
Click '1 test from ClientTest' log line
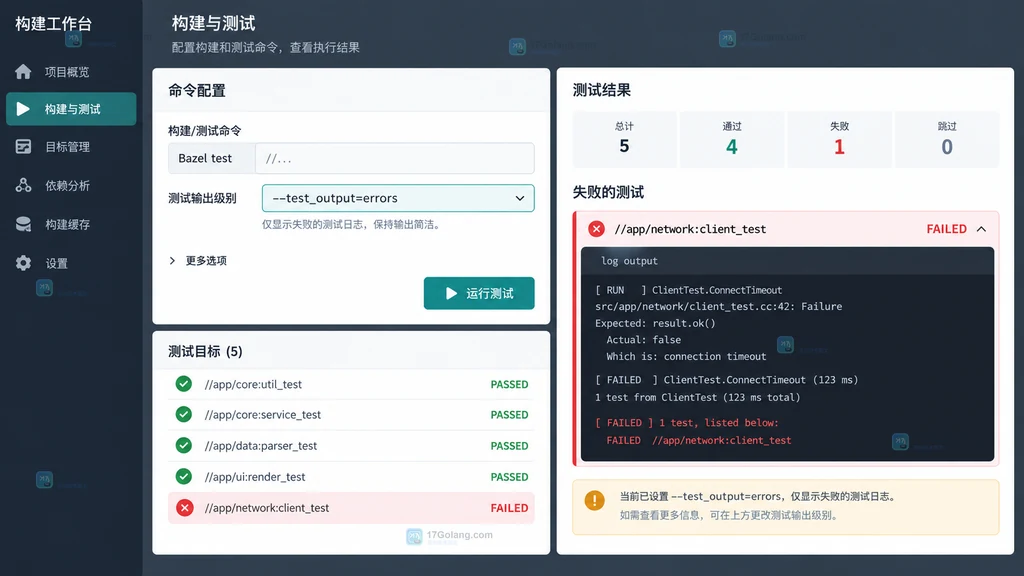[697, 397]
